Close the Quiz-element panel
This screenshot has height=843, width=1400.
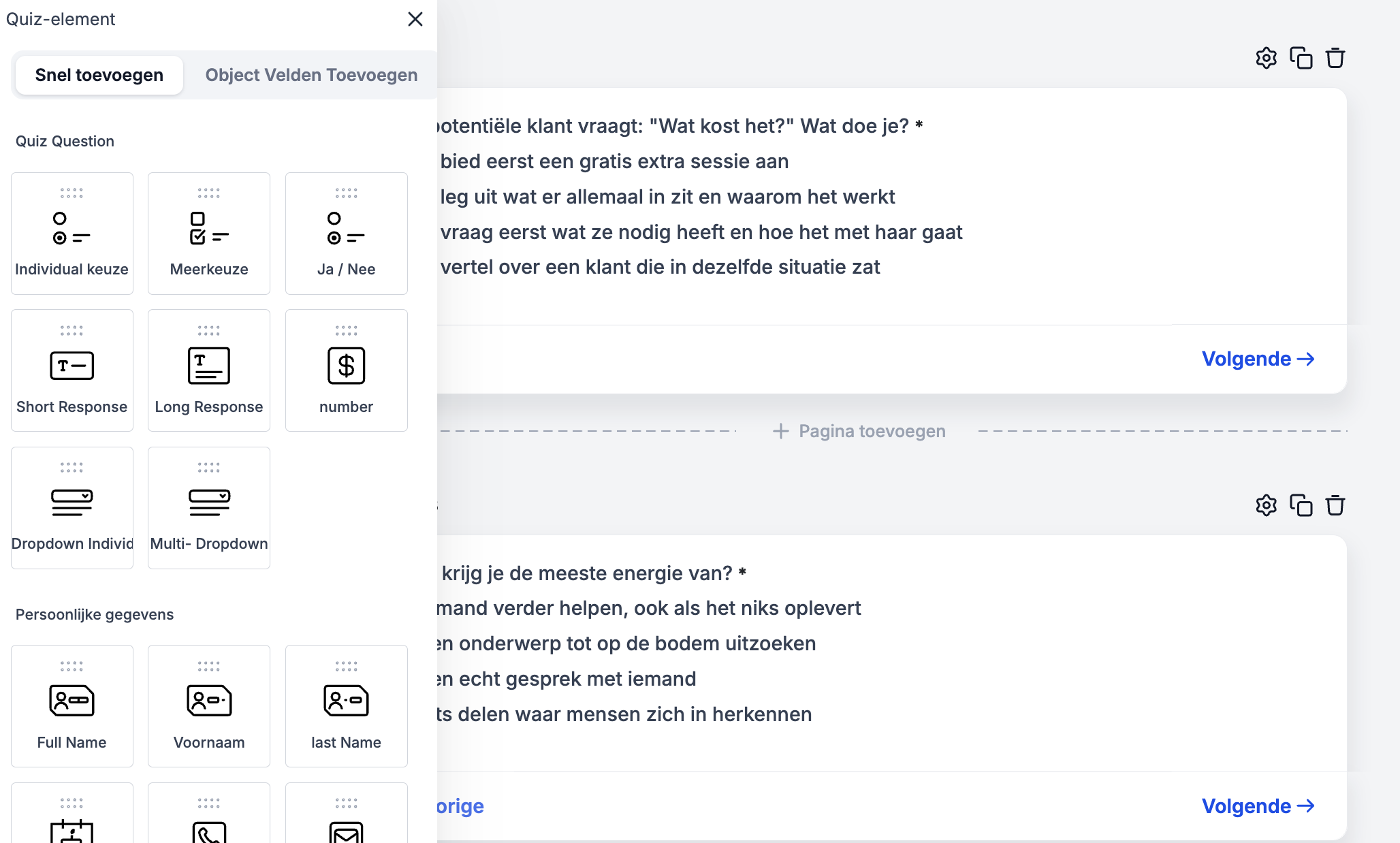coord(415,19)
